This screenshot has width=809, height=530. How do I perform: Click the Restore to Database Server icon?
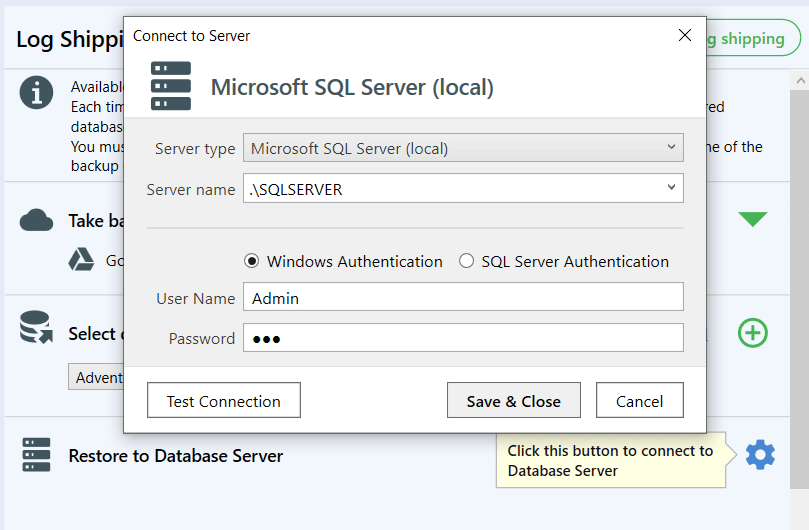[x=36, y=455]
